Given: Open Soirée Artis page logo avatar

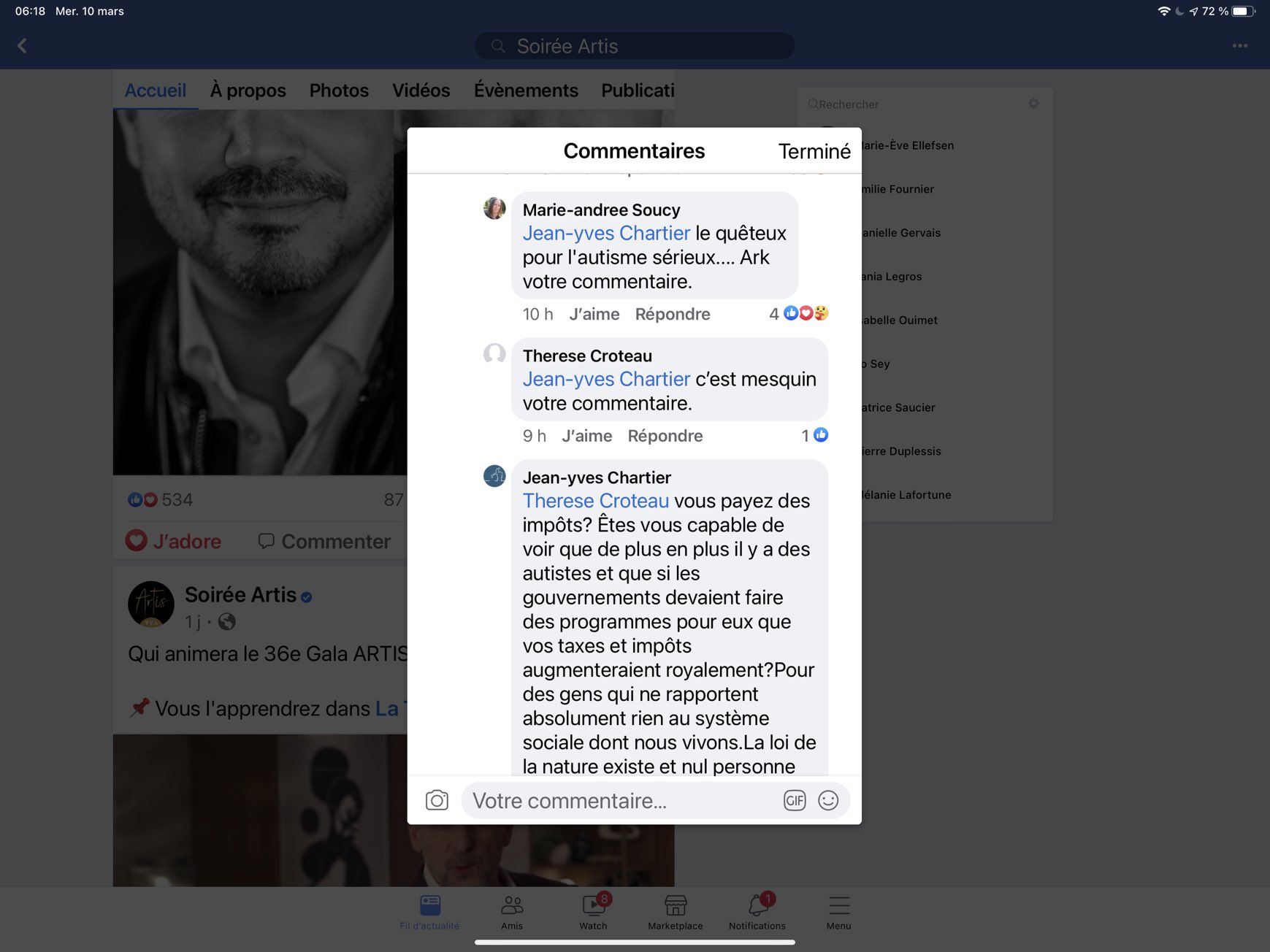Looking at the screenshot, I should coord(151,604).
